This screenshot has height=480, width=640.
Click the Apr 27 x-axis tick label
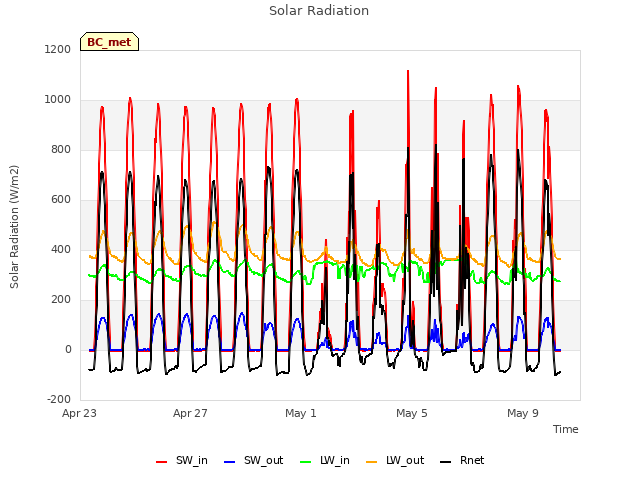pyautogui.click(x=190, y=413)
